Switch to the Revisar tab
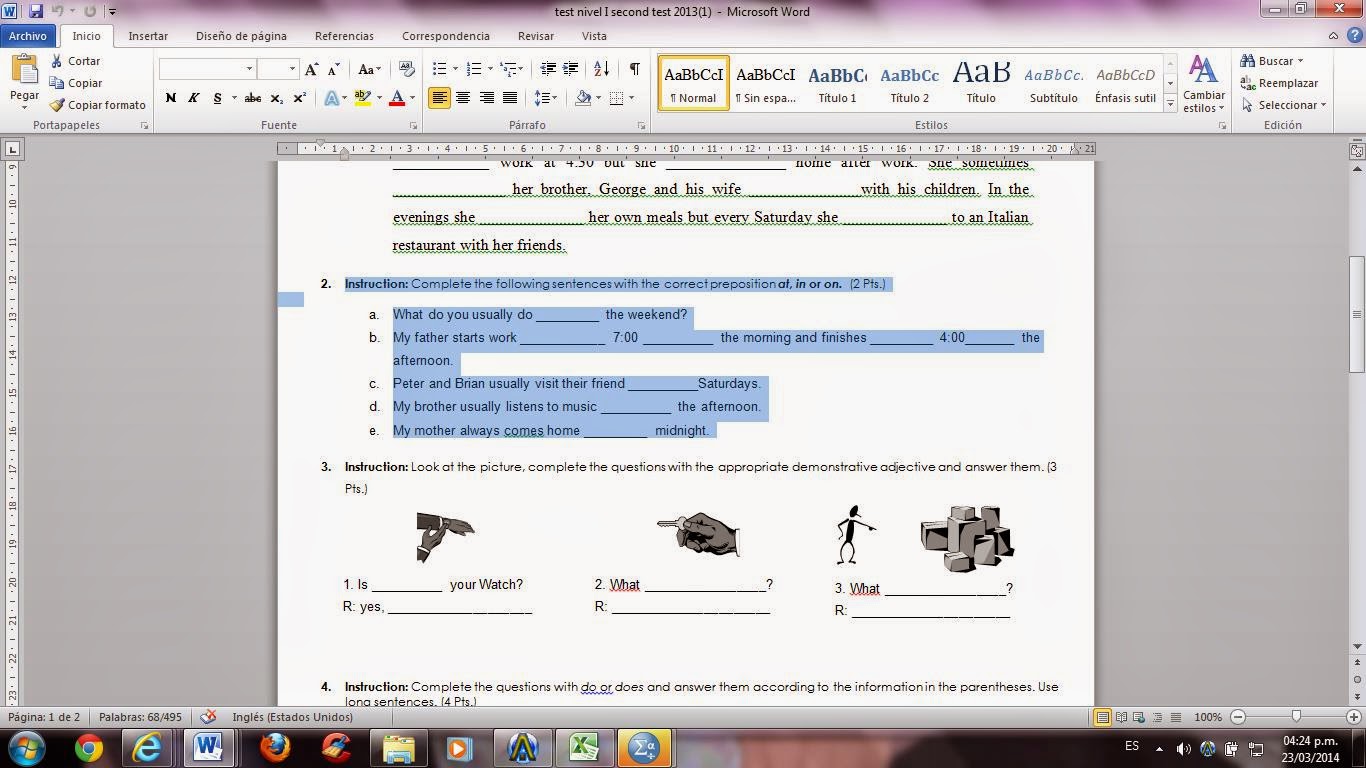The width and height of the screenshot is (1366, 768). click(536, 36)
